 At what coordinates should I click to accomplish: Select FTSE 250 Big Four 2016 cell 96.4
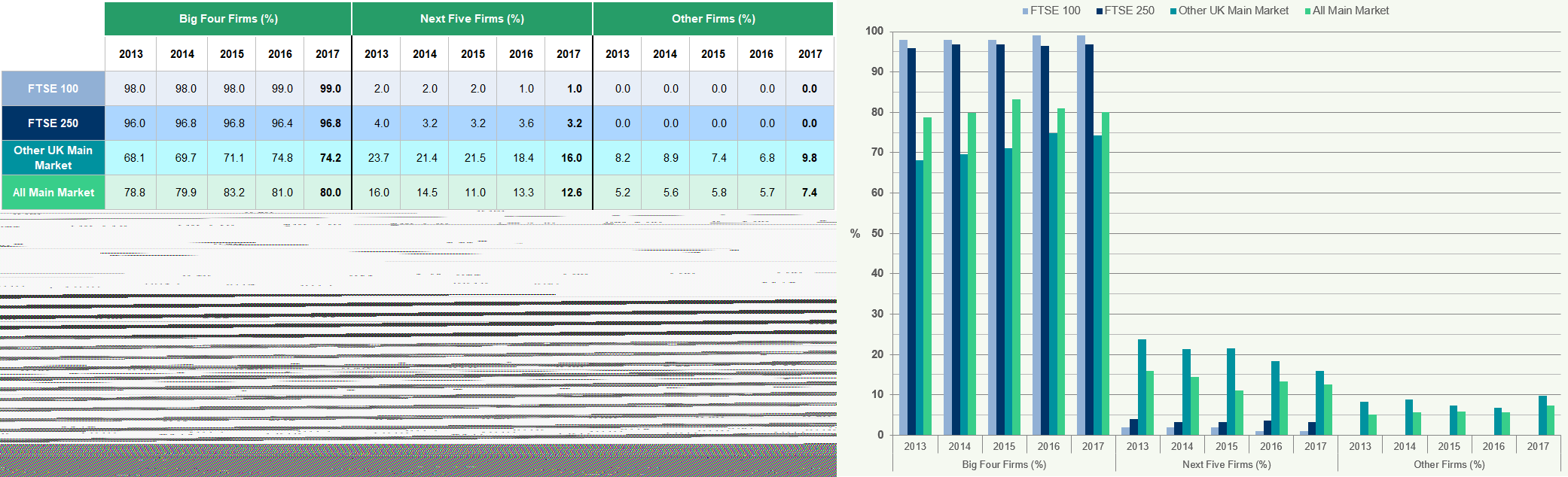pyautogui.click(x=280, y=123)
